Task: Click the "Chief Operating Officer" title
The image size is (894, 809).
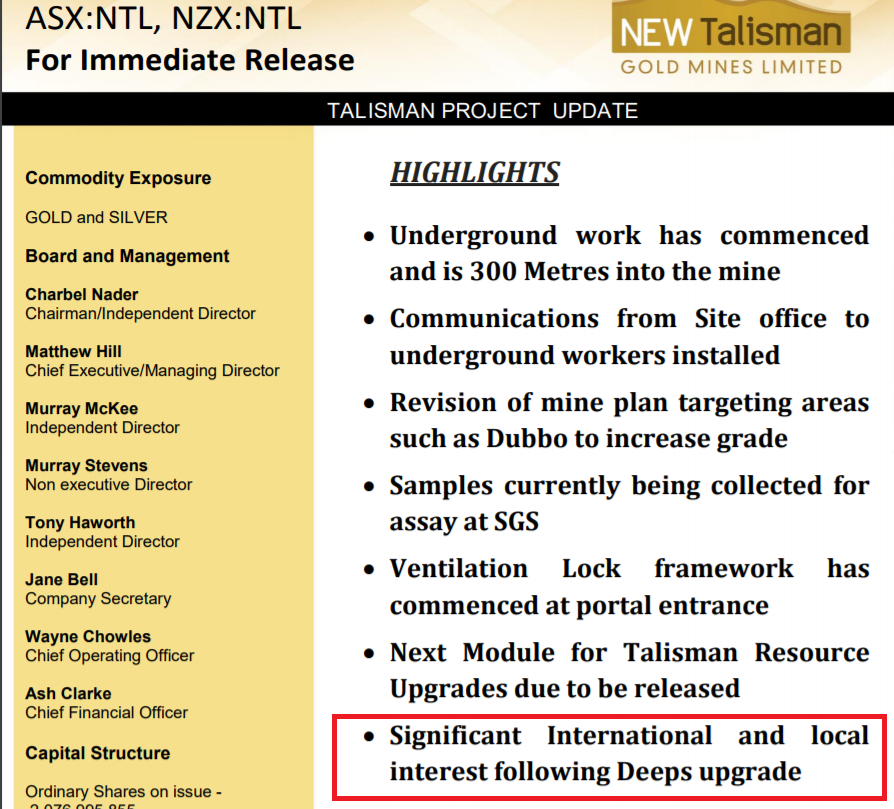Action: click(109, 656)
